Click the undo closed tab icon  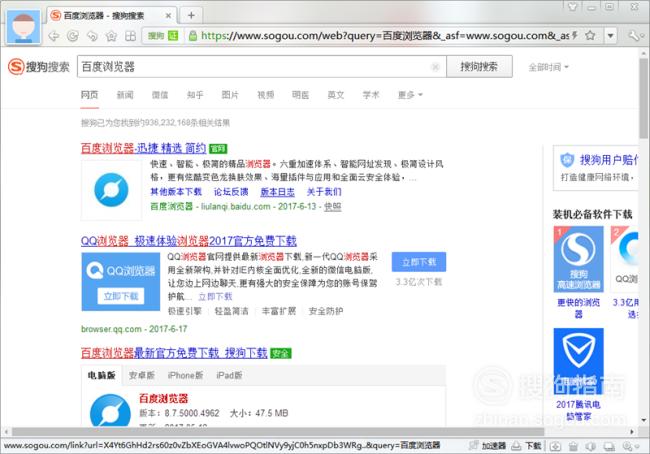tap(92, 36)
